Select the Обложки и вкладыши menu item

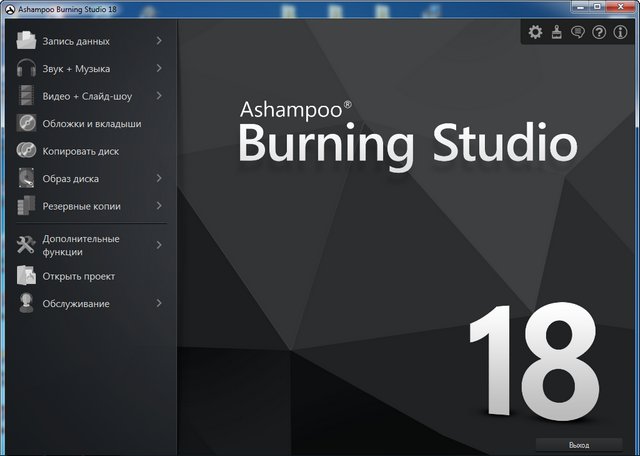pos(91,124)
